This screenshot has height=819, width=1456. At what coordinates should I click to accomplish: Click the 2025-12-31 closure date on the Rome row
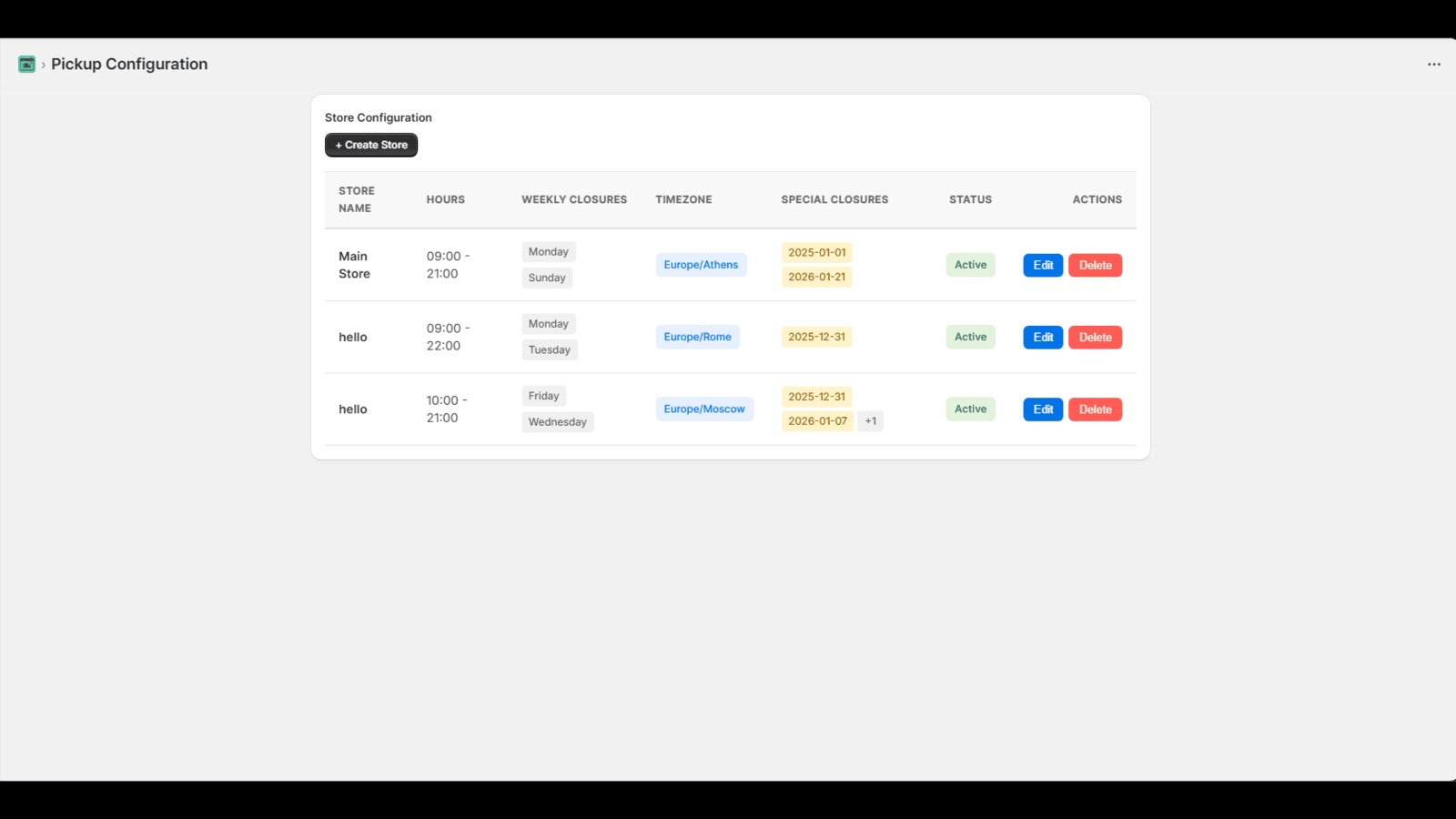tap(816, 337)
